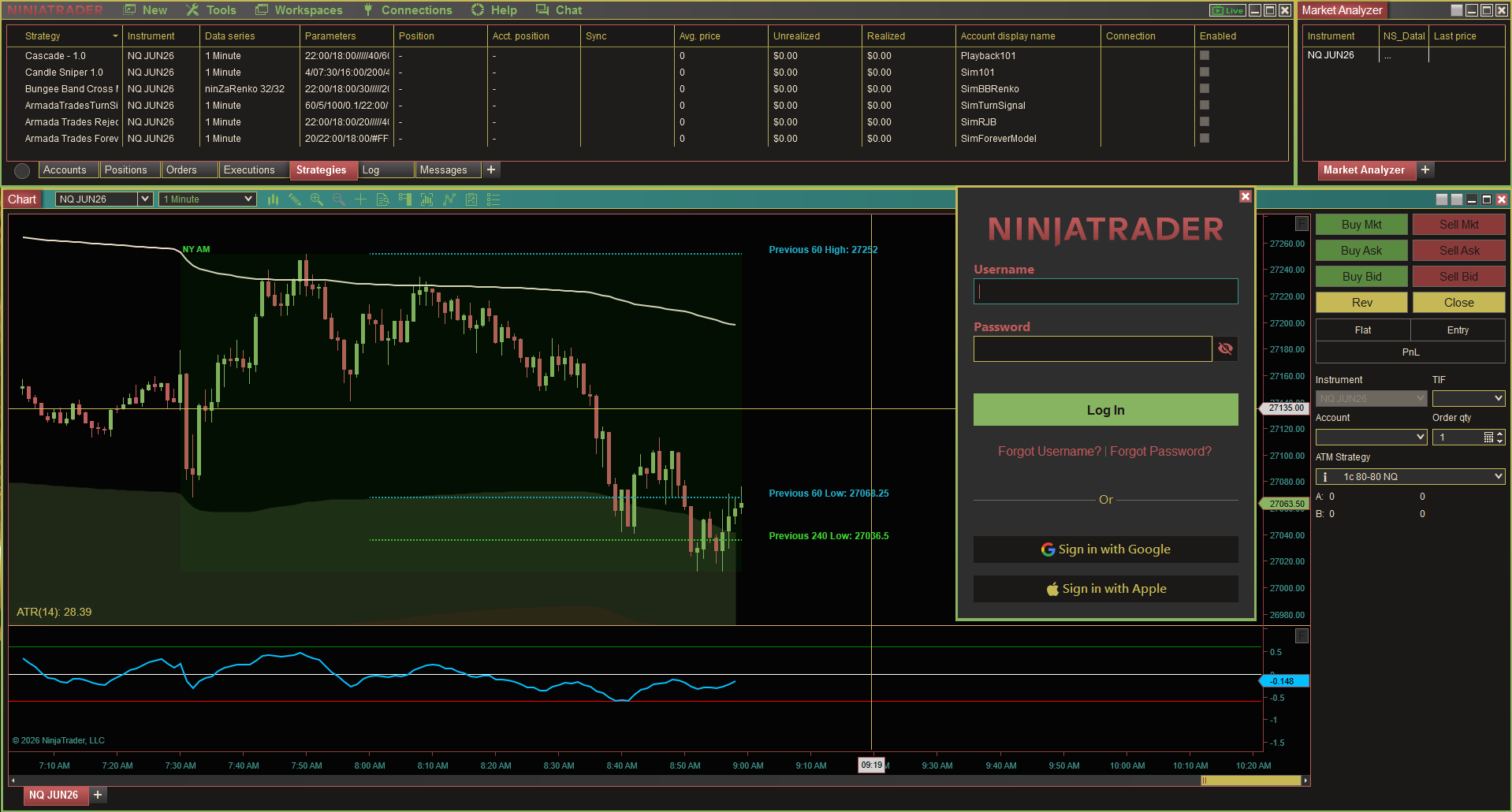Click the Rev button
Image resolution: width=1512 pixels, height=812 pixels.
(1361, 303)
